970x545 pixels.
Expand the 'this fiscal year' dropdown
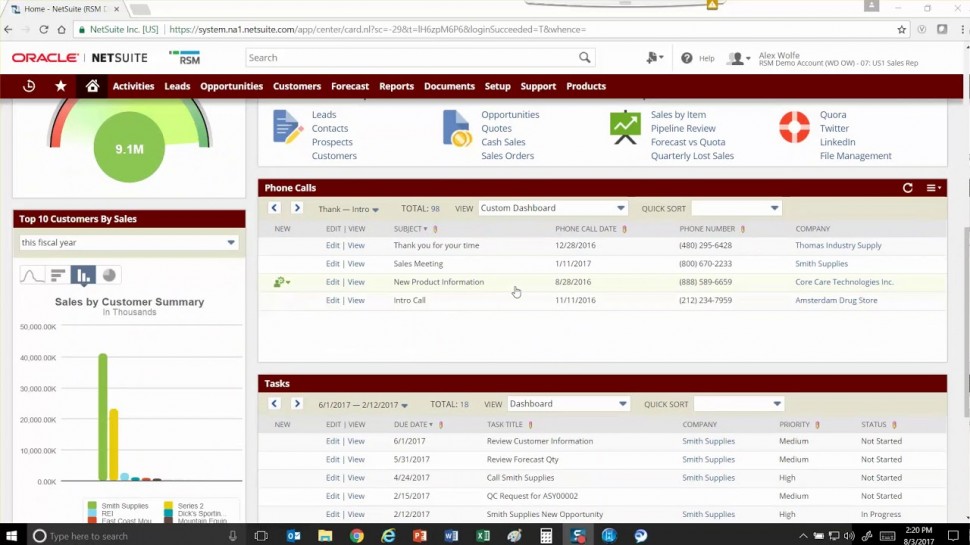(x=231, y=243)
